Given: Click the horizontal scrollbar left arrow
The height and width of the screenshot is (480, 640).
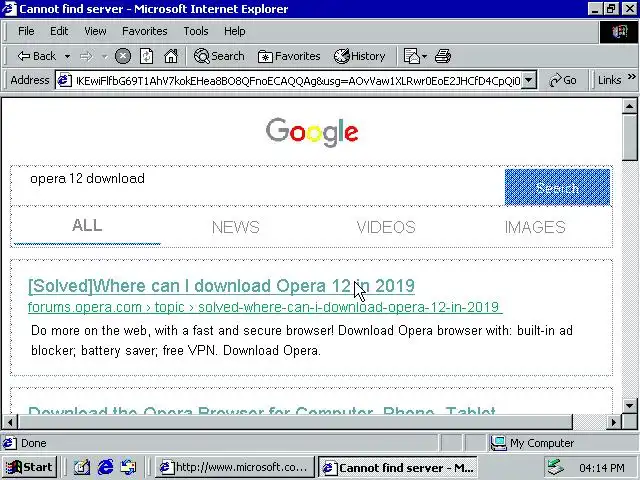Looking at the screenshot, I should 10,422.
